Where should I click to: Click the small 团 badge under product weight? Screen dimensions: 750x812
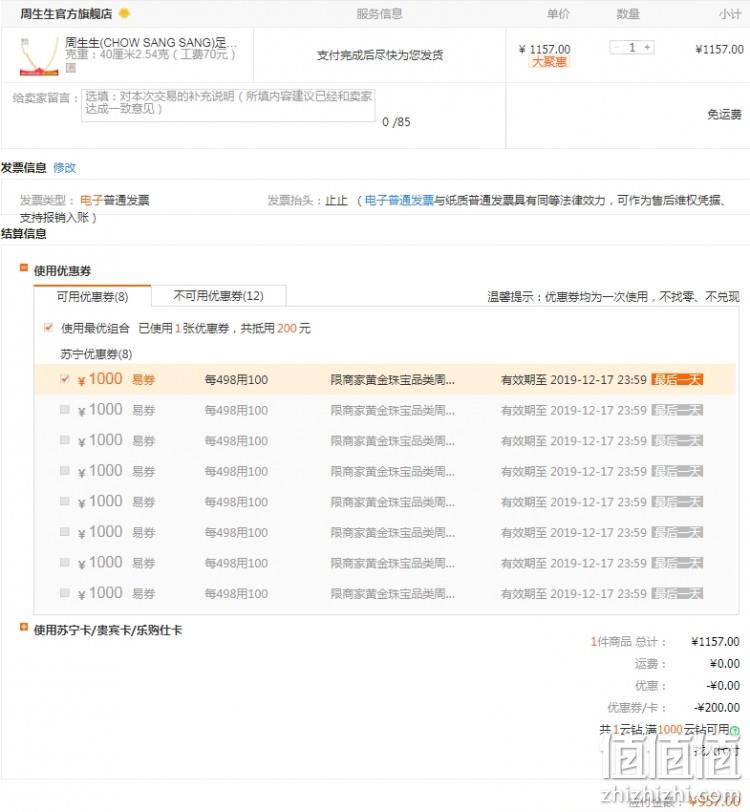[70, 67]
